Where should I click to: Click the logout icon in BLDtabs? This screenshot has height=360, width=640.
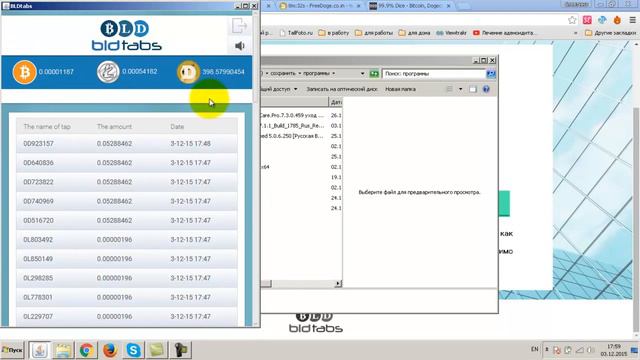pos(240,26)
